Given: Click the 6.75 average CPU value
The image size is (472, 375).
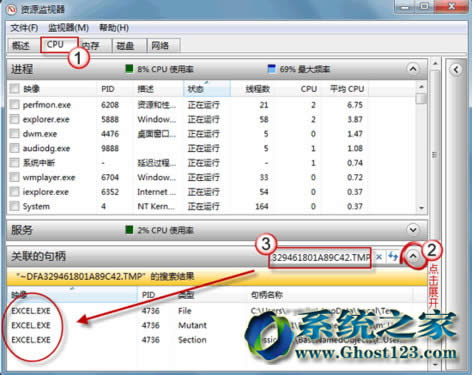Looking at the screenshot, I should (x=355, y=105).
